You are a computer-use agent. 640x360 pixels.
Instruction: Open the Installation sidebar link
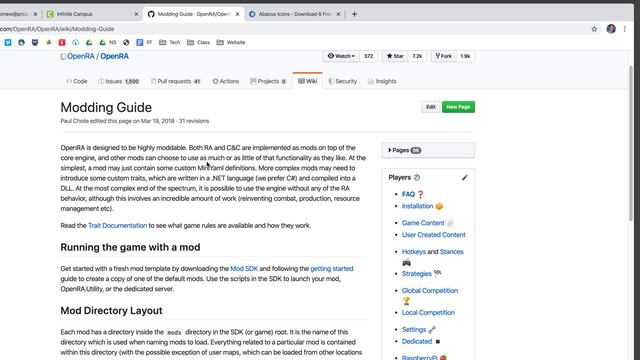pos(417,206)
